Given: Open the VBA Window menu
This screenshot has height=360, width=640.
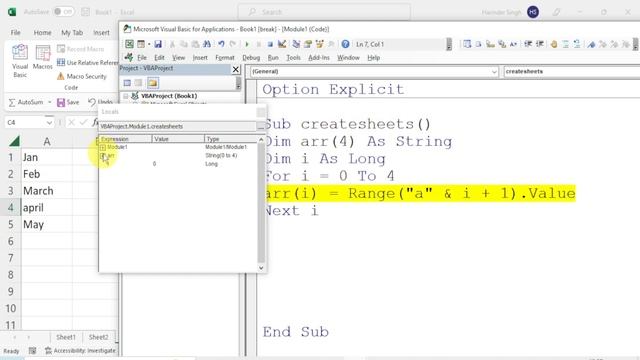Looking at the screenshot, I should click(x=348, y=58).
